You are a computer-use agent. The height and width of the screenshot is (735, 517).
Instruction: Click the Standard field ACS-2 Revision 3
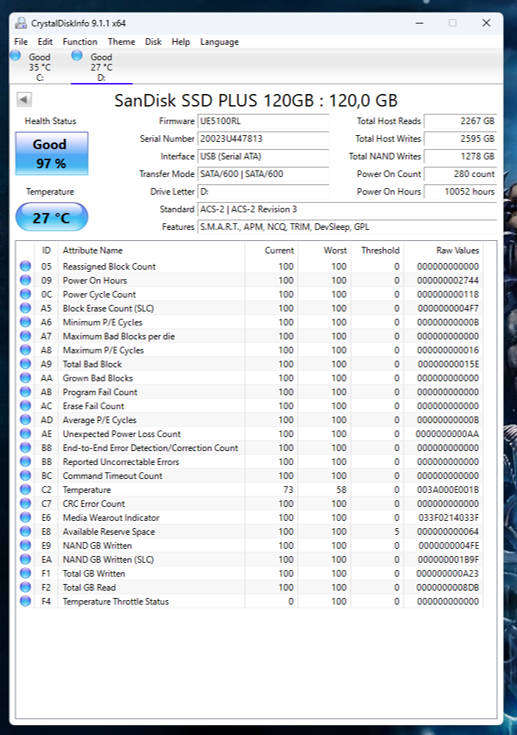347,209
